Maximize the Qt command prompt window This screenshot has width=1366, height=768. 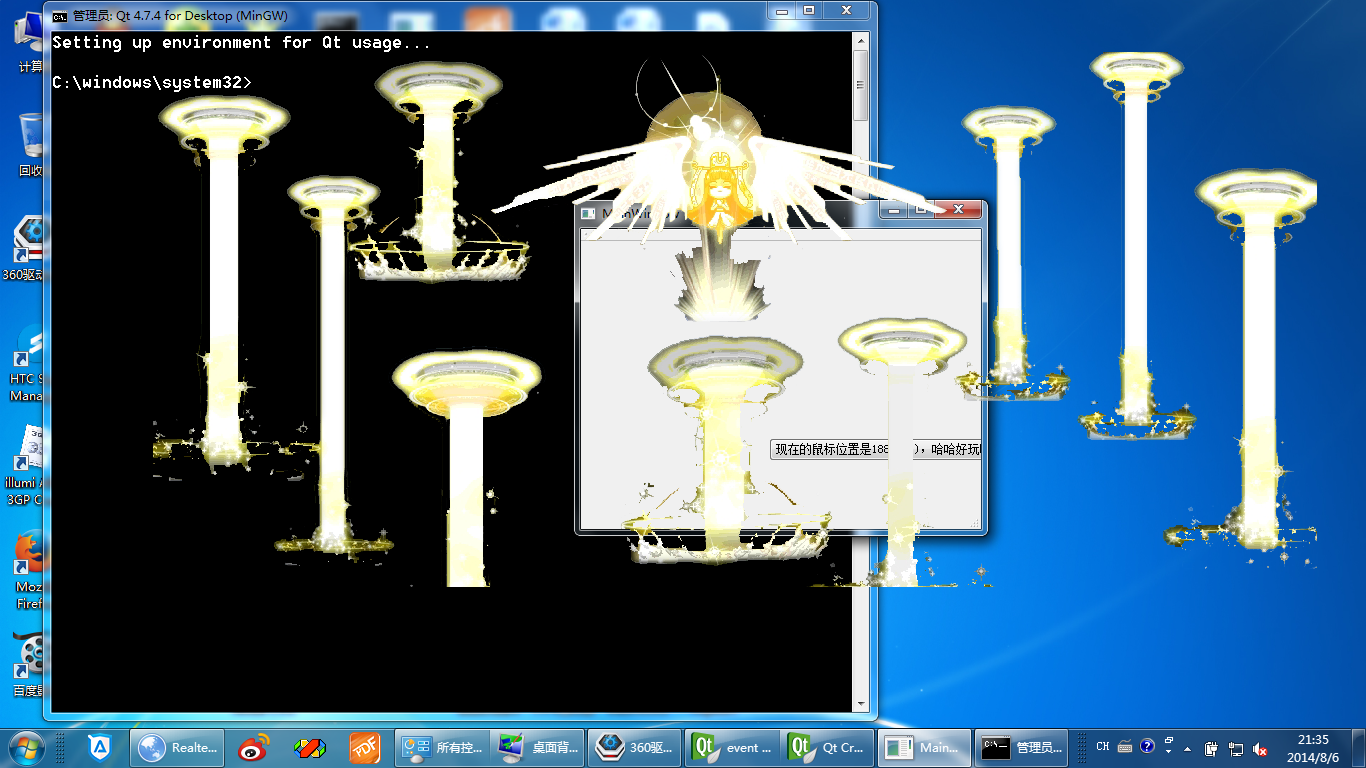[x=809, y=10]
